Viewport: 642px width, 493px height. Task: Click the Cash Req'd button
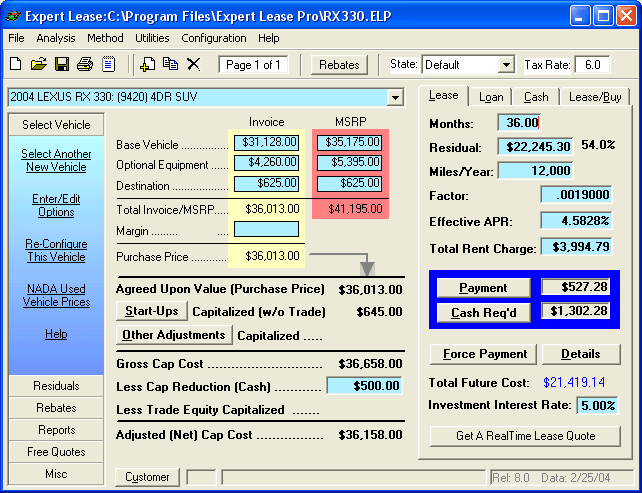pyautogui.click(x=483, y=312)
